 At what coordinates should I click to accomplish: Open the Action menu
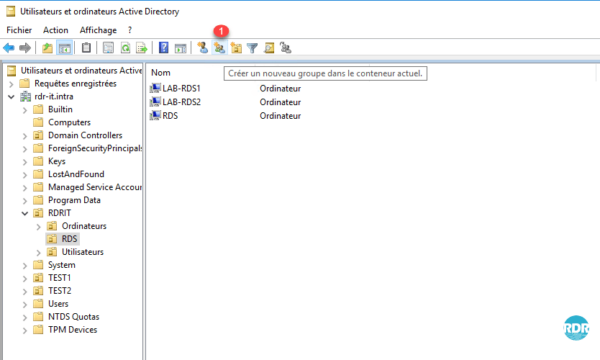coord(56,30)
